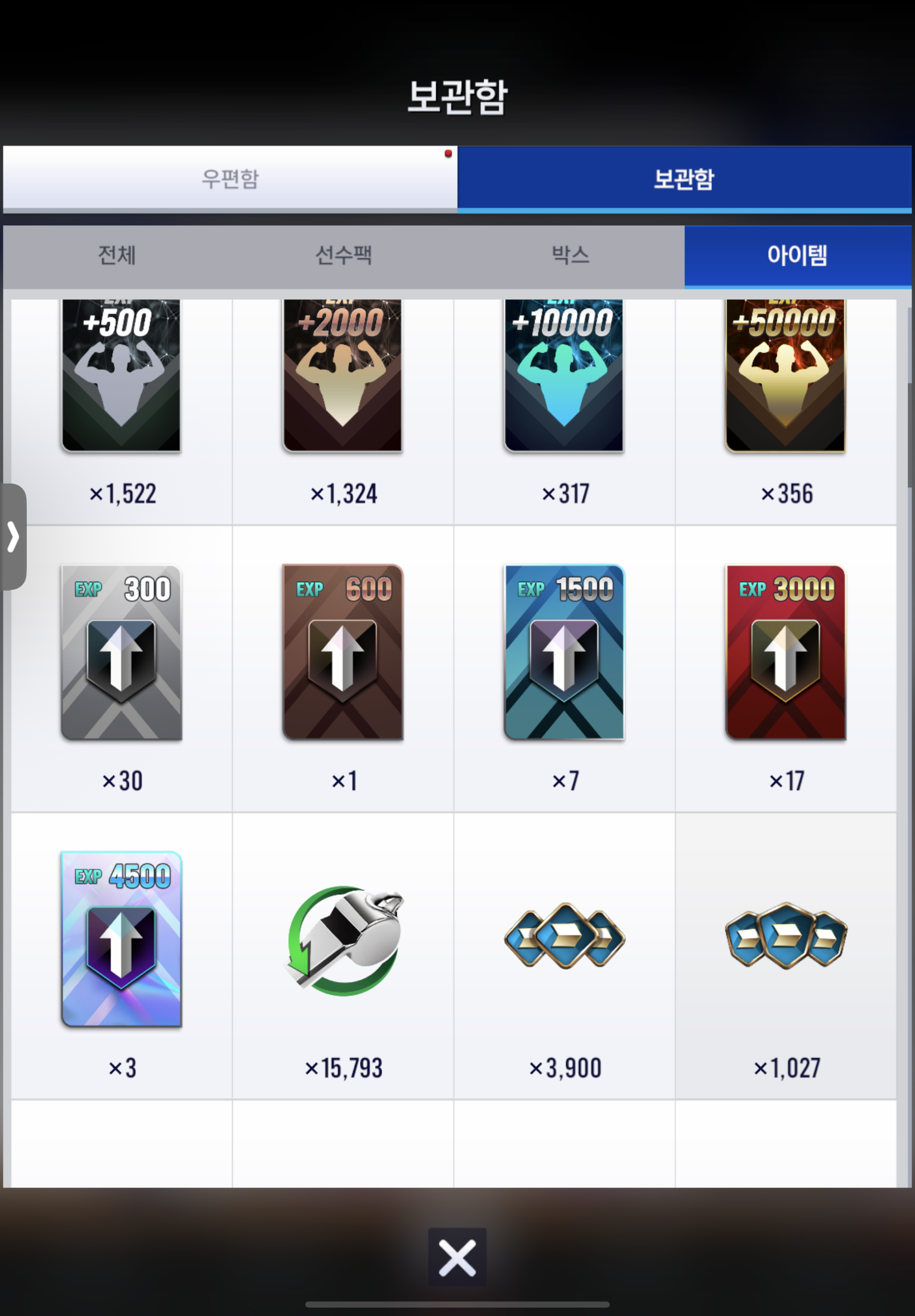Select the diamond-shaped badge item x3,900
Screen dimensions: 915x1316
(x=565, y=935)
